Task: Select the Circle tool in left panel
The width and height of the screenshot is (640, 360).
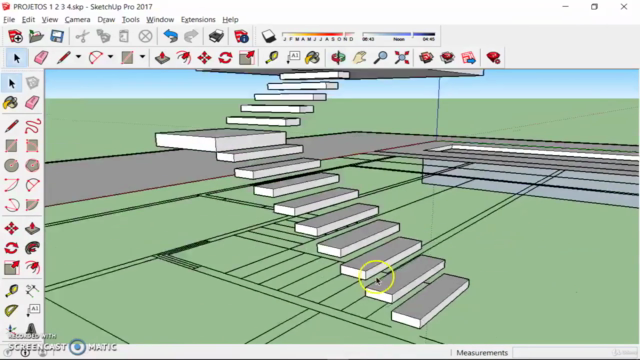Action: coord(11,165)
